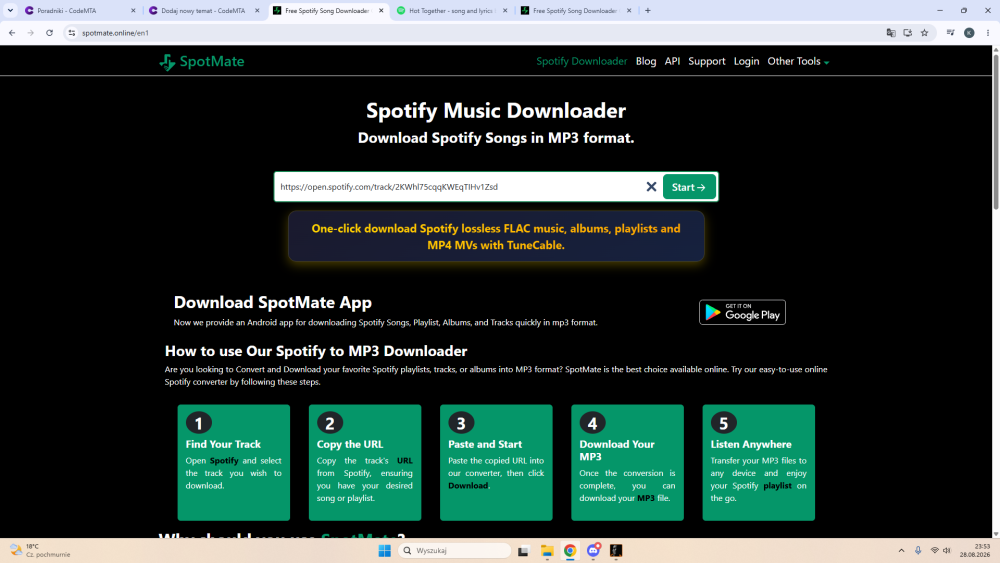Open Task View on the taskbar

523,550
